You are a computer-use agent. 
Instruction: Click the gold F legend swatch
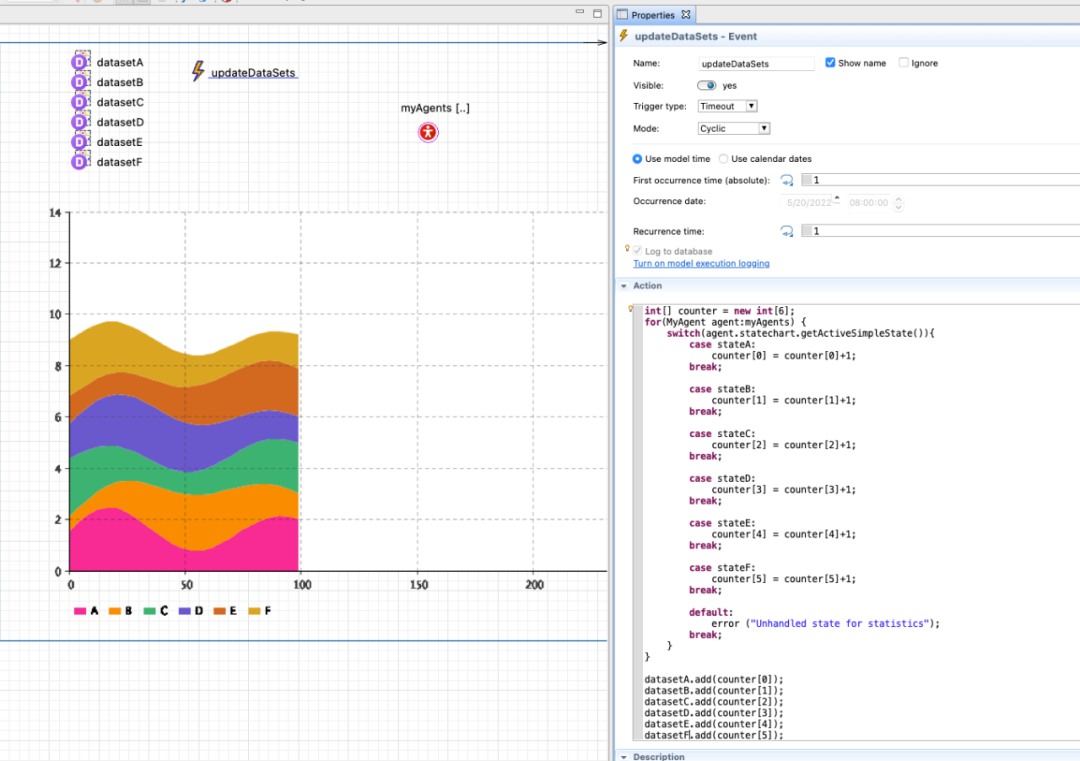coord(254,611)
